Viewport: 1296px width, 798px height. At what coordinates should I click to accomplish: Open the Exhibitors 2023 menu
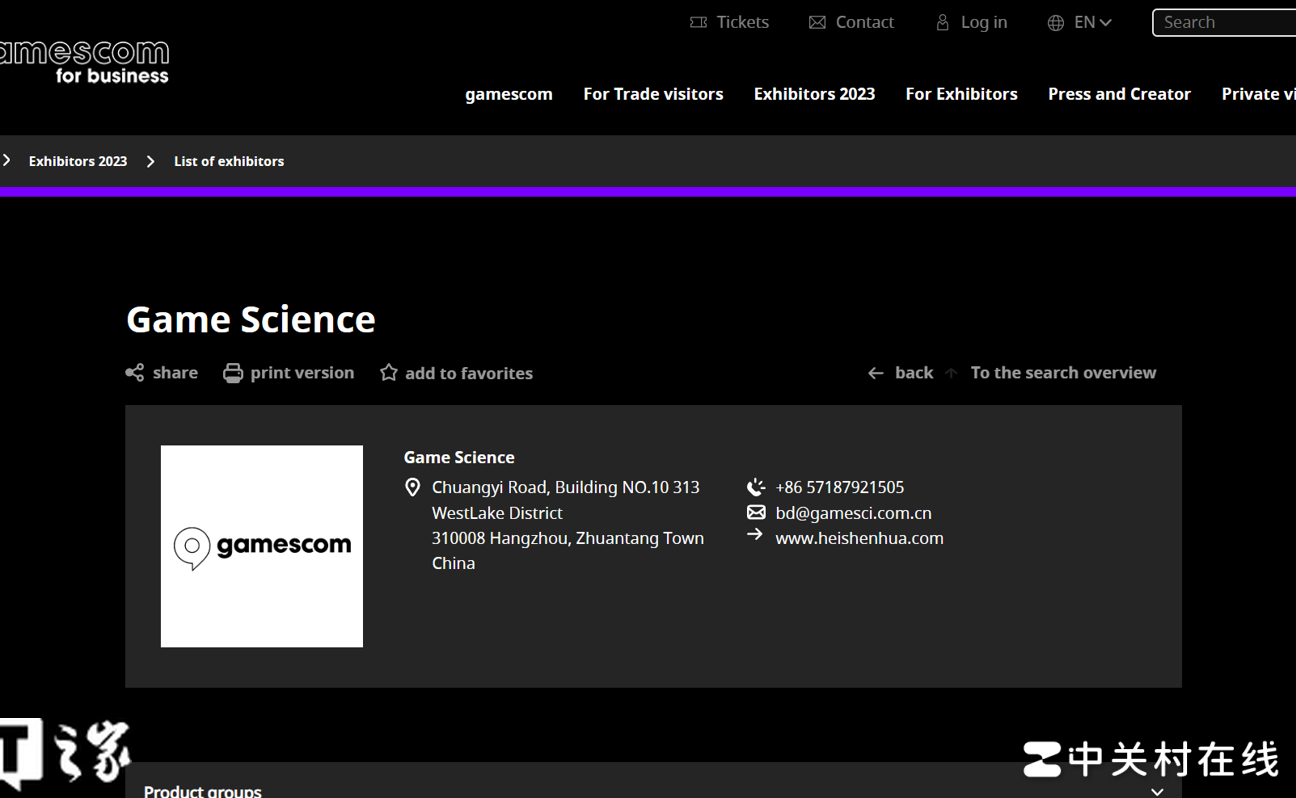point(814,94)
